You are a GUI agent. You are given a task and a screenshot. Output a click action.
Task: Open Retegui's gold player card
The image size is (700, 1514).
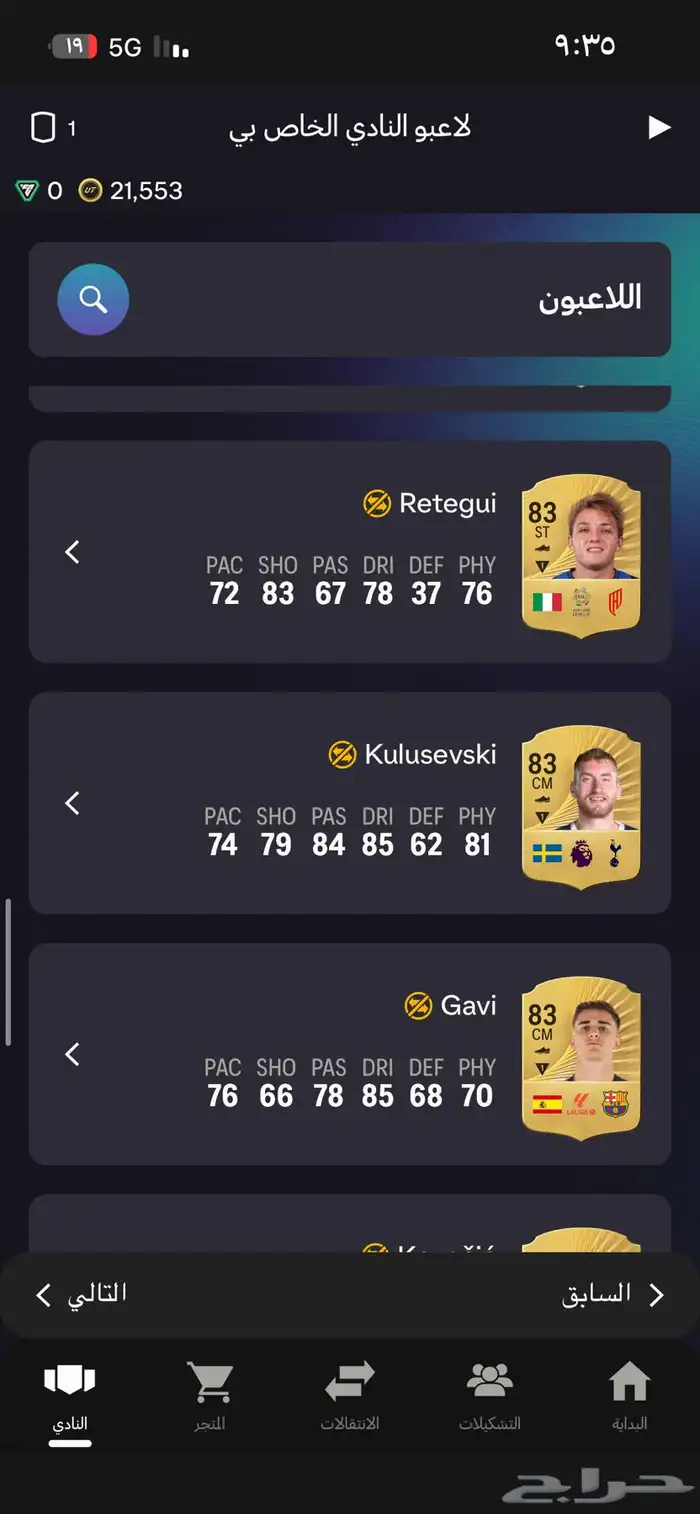pyautogui.click(x=581, y=553)
